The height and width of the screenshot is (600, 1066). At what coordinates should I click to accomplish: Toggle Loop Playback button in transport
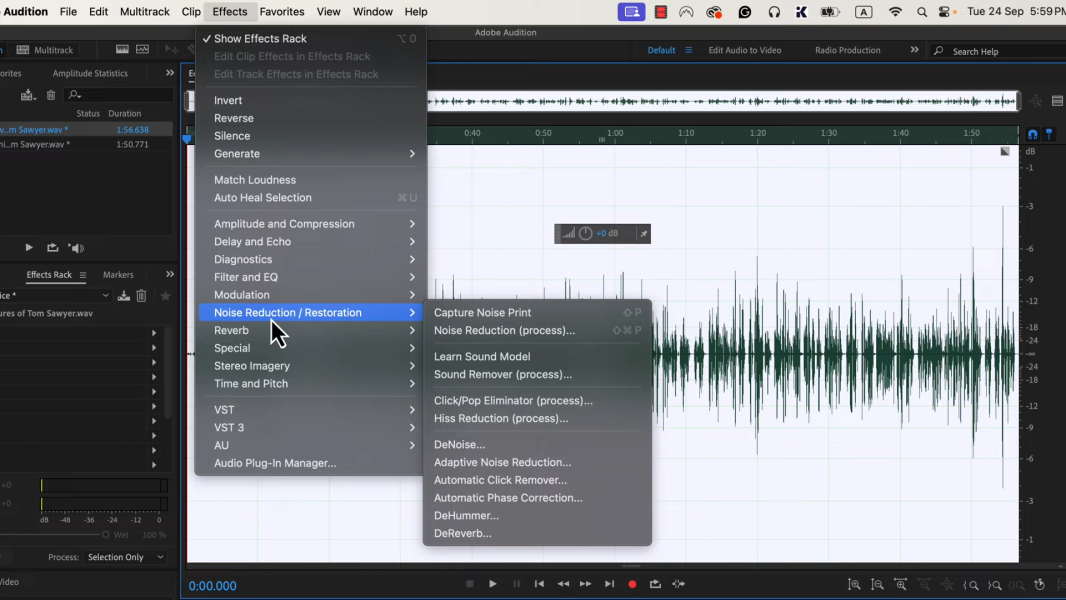point(655,584)
